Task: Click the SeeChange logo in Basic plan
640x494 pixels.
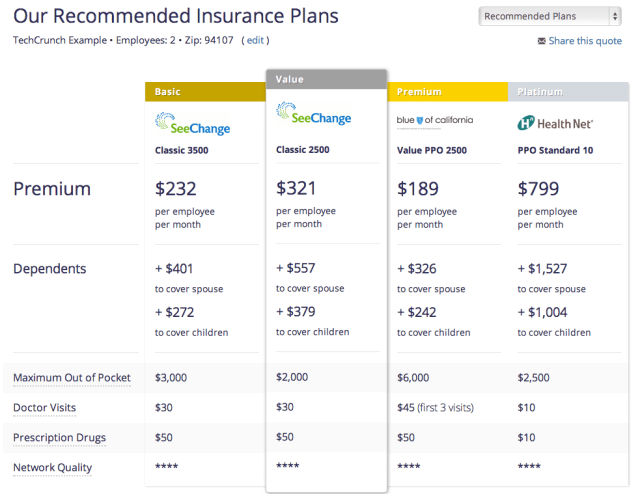Action: [x=193, y=124]
